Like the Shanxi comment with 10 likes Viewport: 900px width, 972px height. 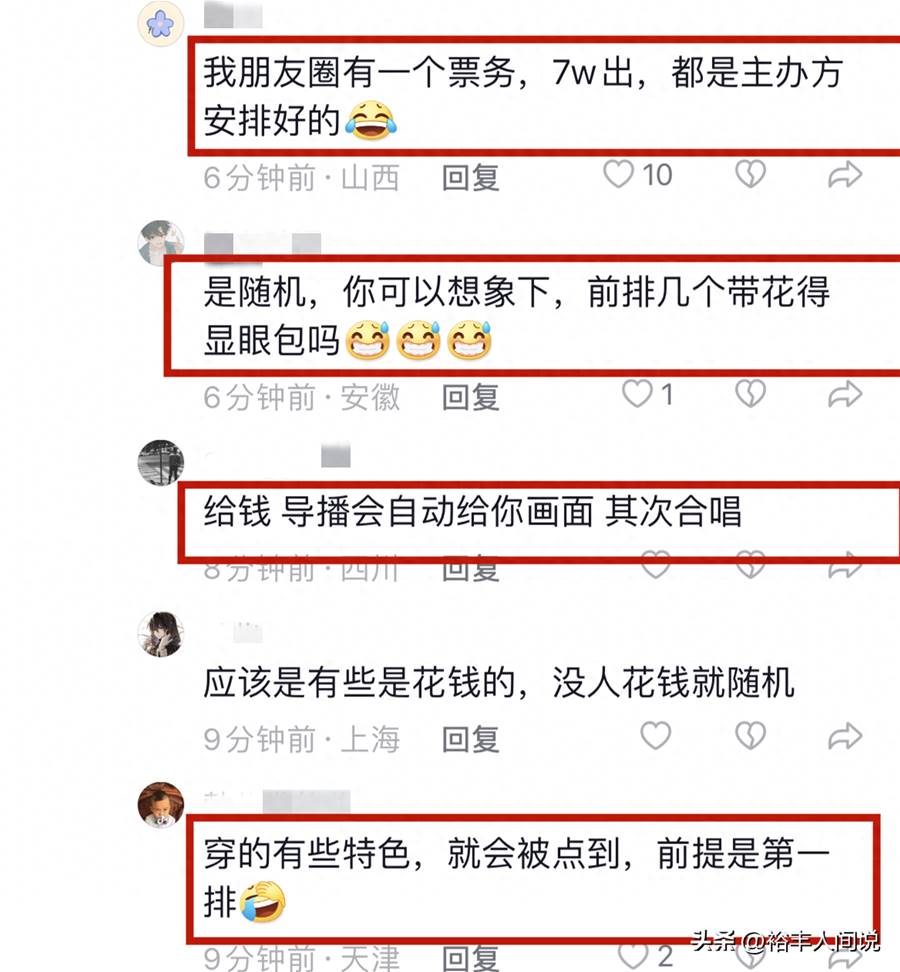pyautogui.click(x=619, y=174)
